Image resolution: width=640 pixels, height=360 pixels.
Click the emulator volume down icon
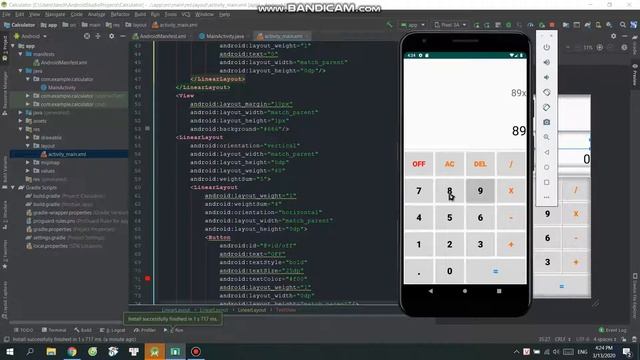pos(547,78)
